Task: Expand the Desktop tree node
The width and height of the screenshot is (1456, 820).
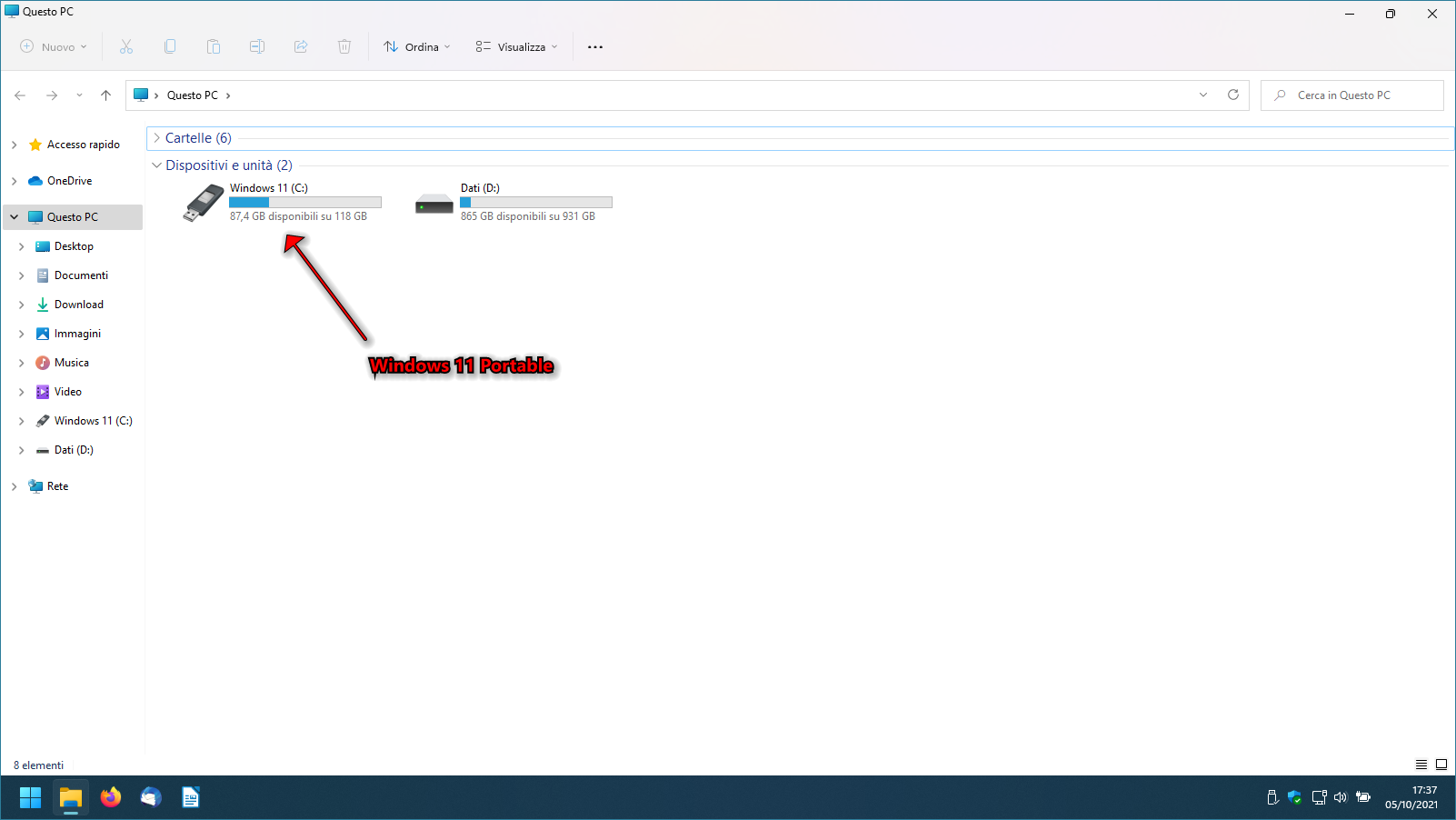Action: tap(21, 246)
